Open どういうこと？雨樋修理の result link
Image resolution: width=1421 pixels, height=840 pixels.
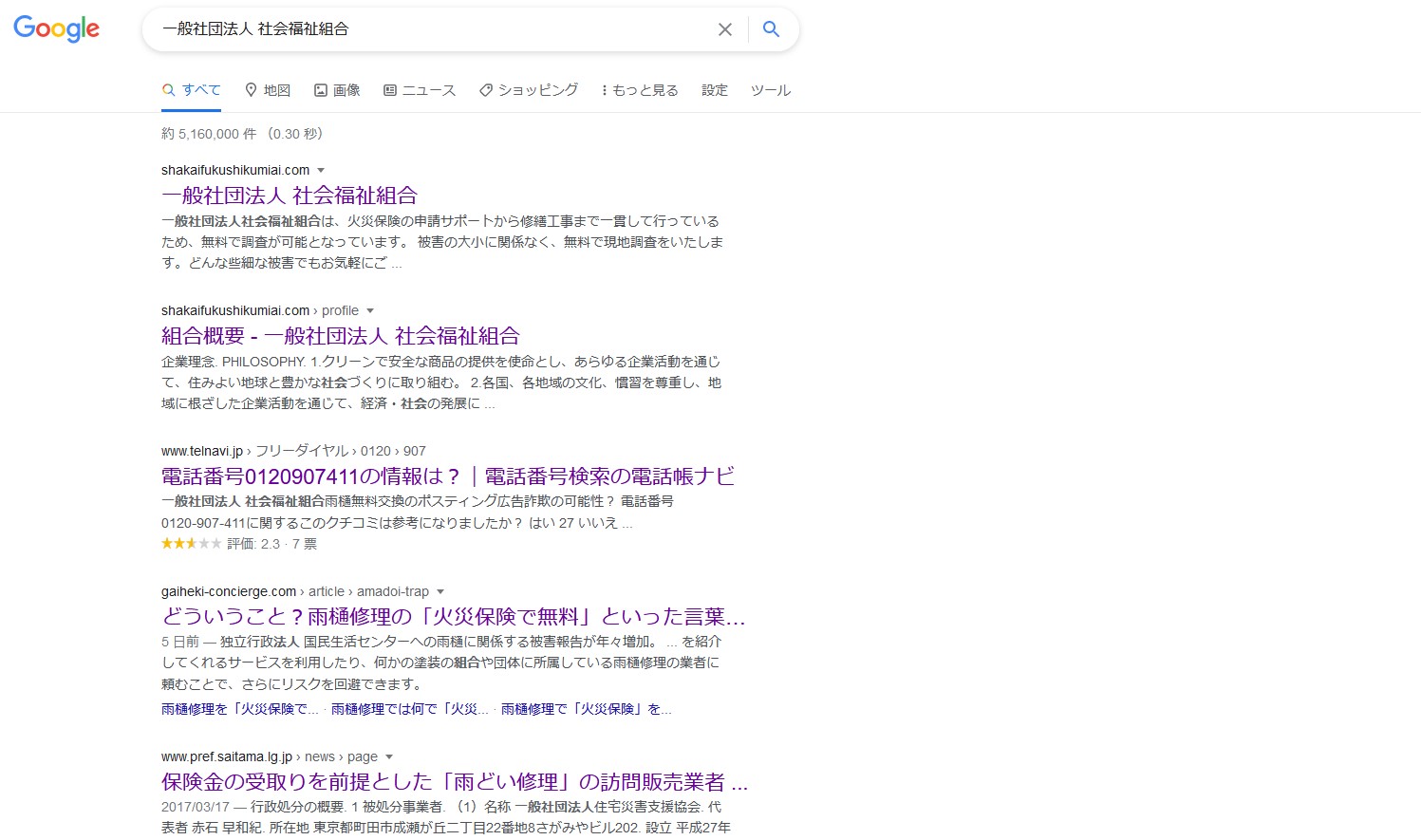[x=454, y=617]
